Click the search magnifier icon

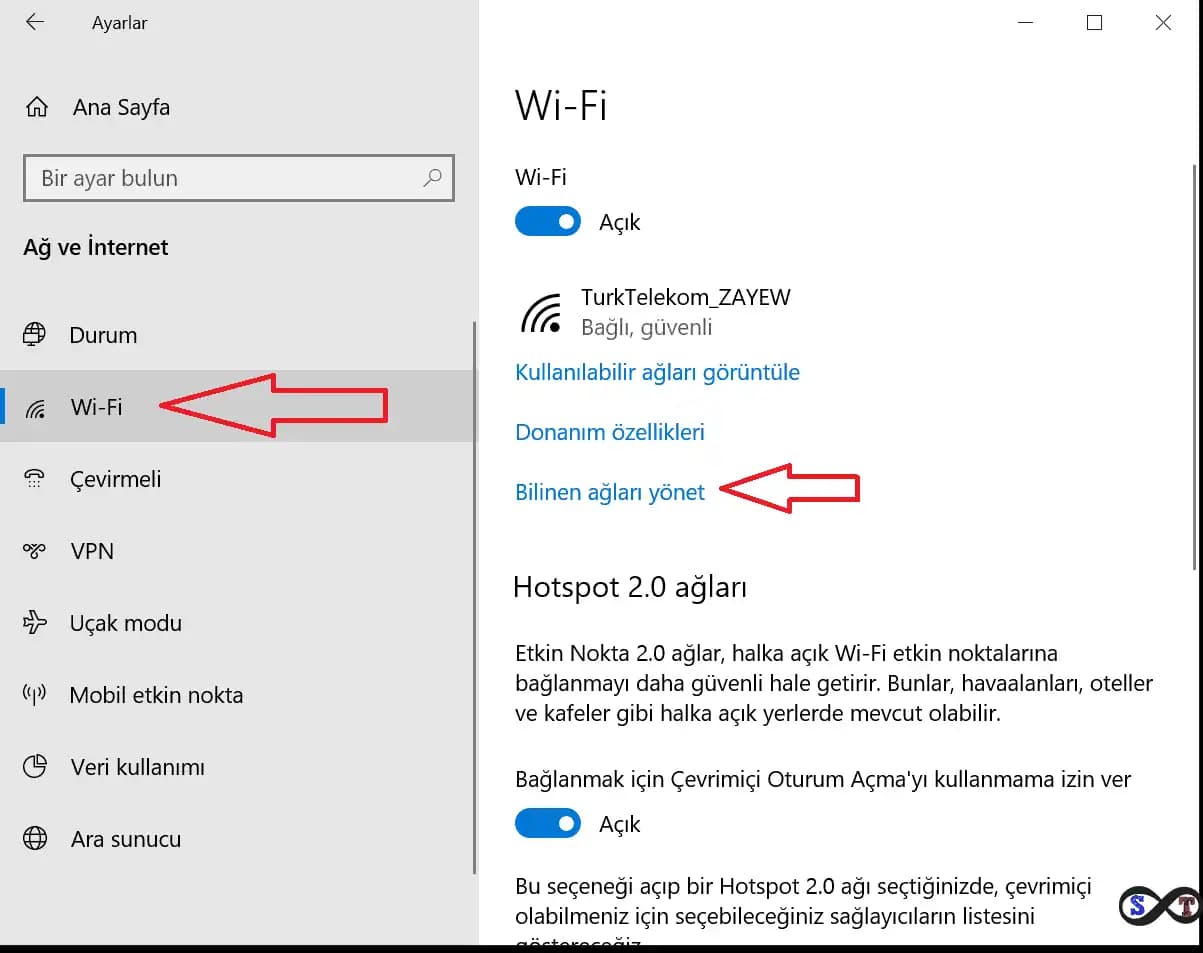[432, 178]
